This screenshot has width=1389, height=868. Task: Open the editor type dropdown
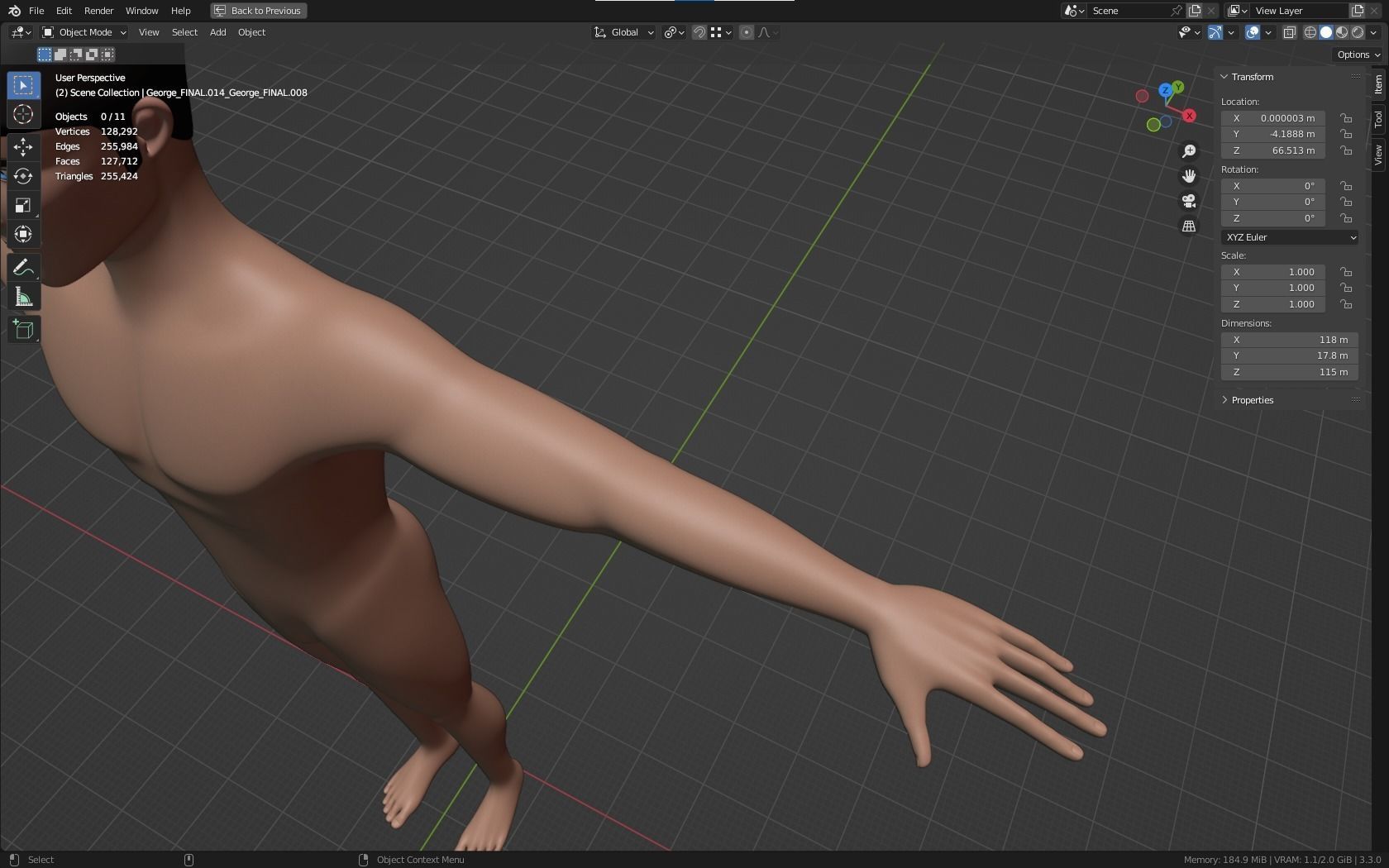[21, 32]
